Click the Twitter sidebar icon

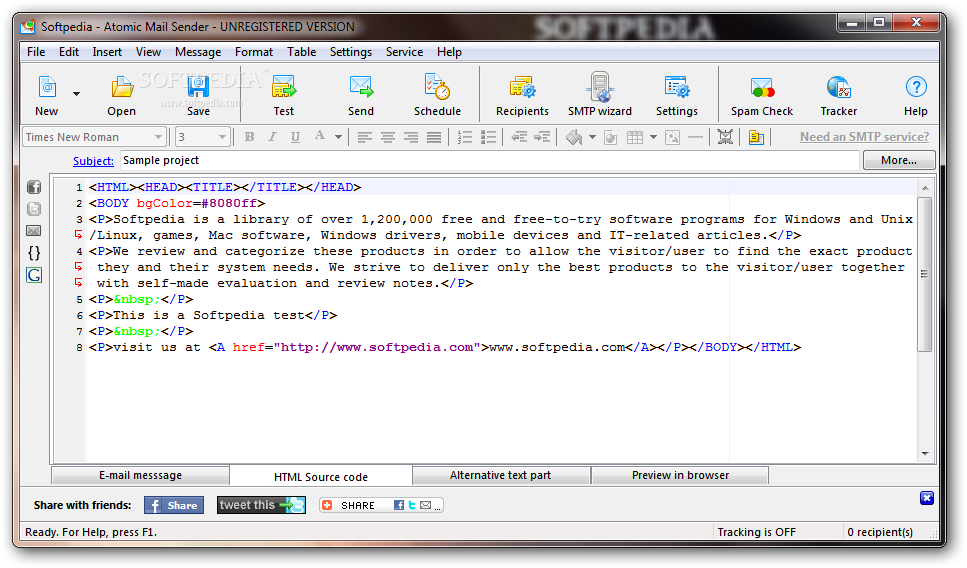tap(34, 209)
